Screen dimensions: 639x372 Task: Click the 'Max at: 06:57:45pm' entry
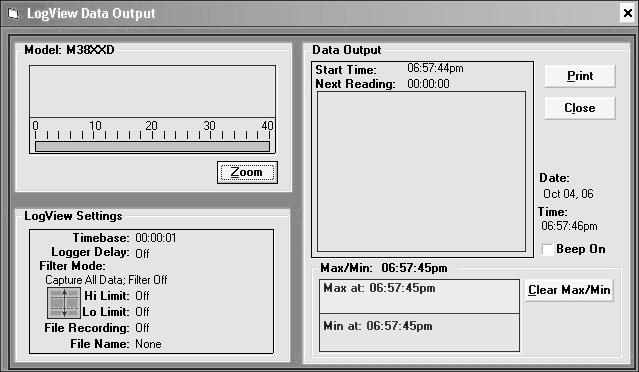[x=379, y=288]
